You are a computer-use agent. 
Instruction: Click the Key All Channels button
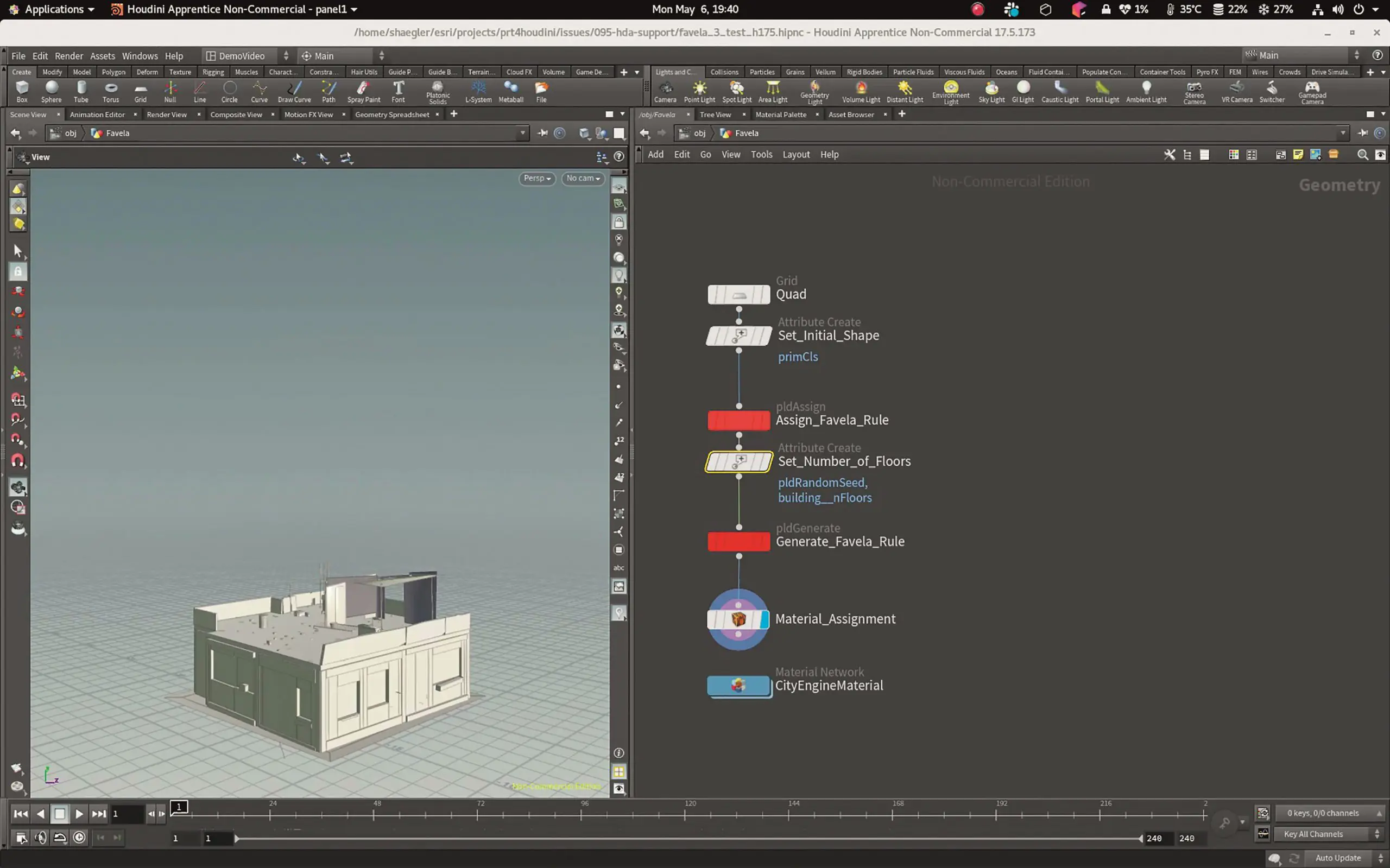1313,834
